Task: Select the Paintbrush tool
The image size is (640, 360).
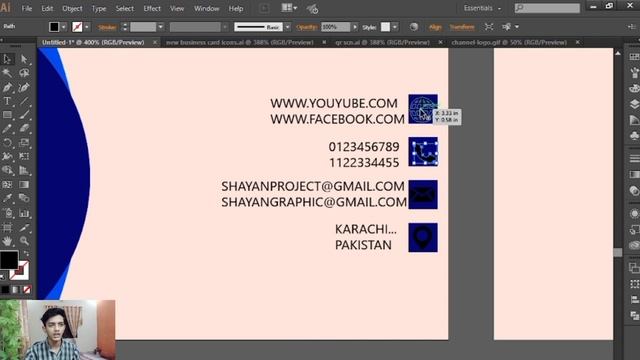Action: point(24,115)
